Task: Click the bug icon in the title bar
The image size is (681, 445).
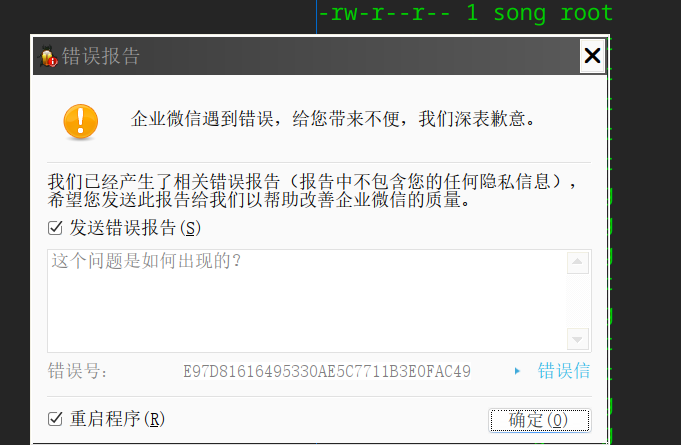Action: pos(49,56)
